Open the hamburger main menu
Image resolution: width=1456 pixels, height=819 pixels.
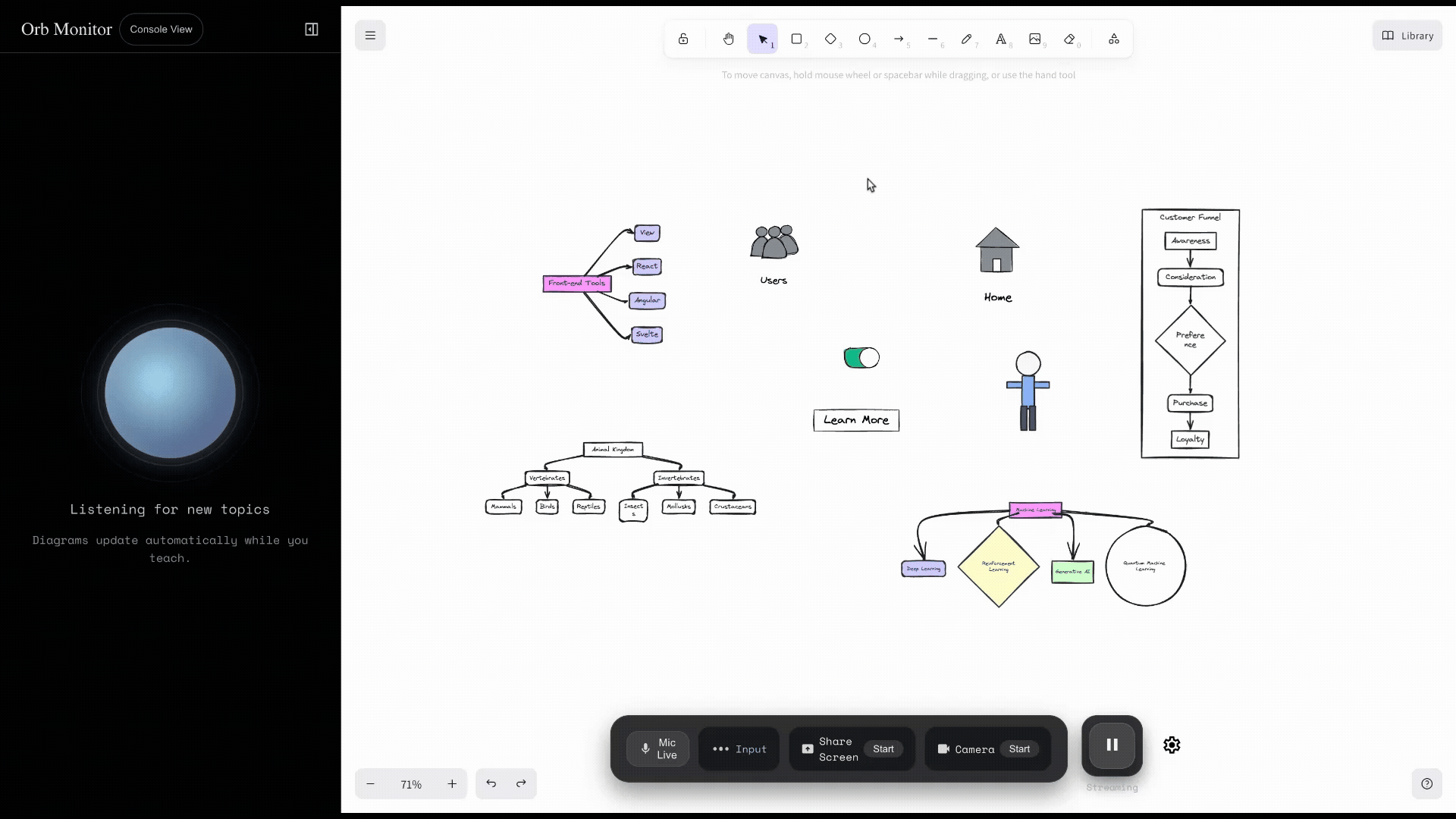tap(370, 36)
